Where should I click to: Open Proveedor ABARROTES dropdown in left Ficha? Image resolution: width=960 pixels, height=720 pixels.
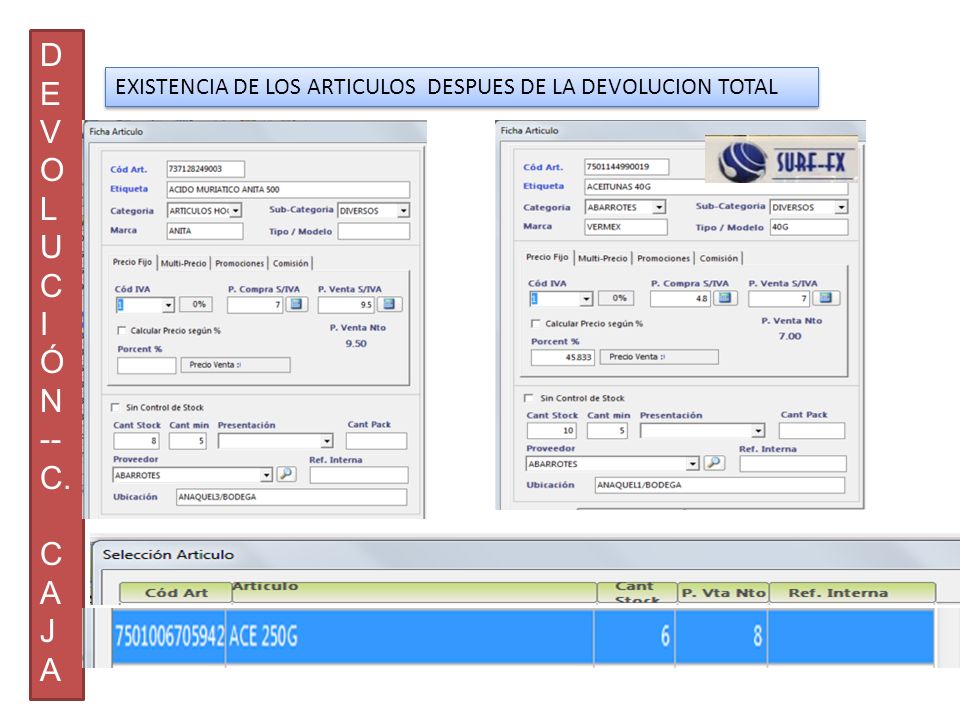[266, 475]
